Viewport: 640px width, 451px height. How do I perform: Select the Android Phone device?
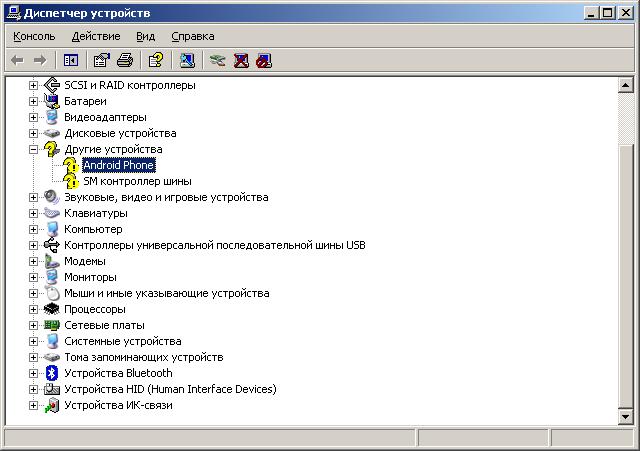click(x=118, y=165)
